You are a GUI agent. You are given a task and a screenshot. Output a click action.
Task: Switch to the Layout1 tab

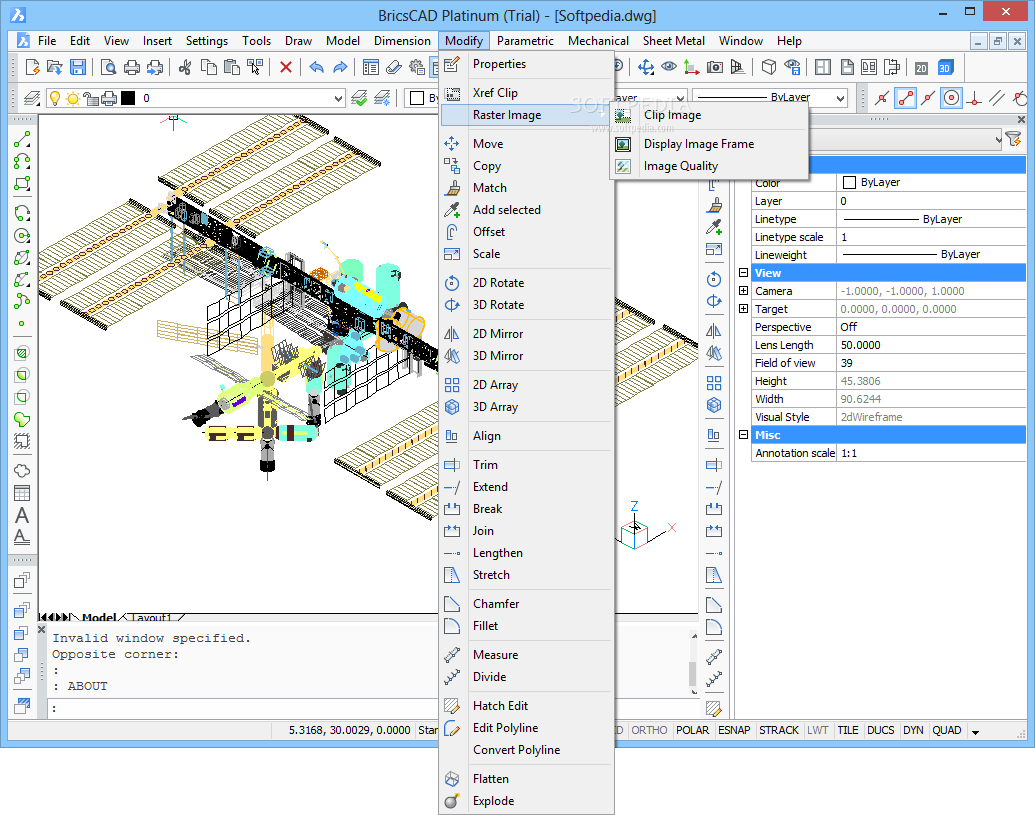(151, 618)
